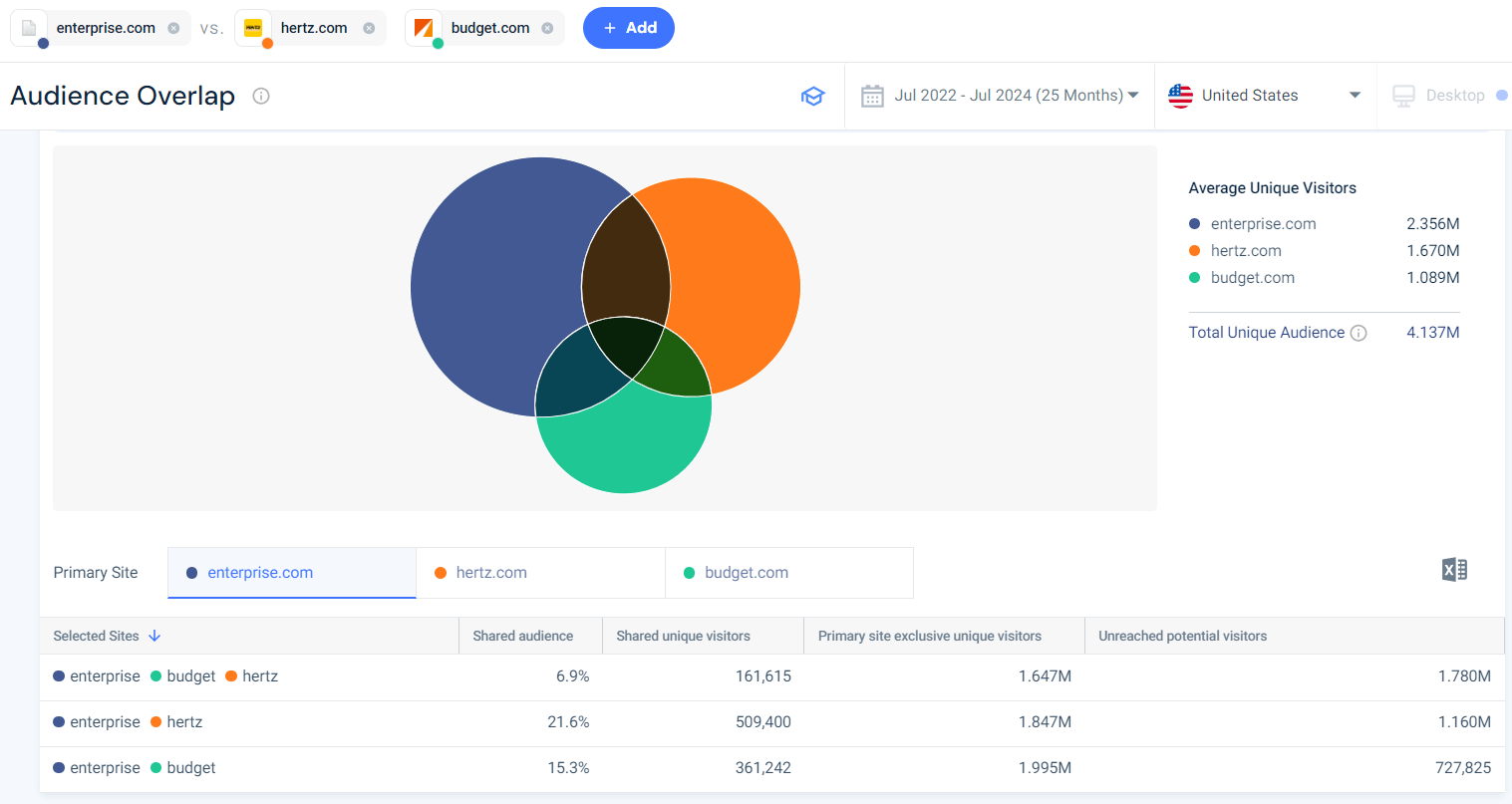The width and height of the screenshot is (1512, 804).
Task: Click the hertz.com yellow favicon
Action: coord(253,28)
